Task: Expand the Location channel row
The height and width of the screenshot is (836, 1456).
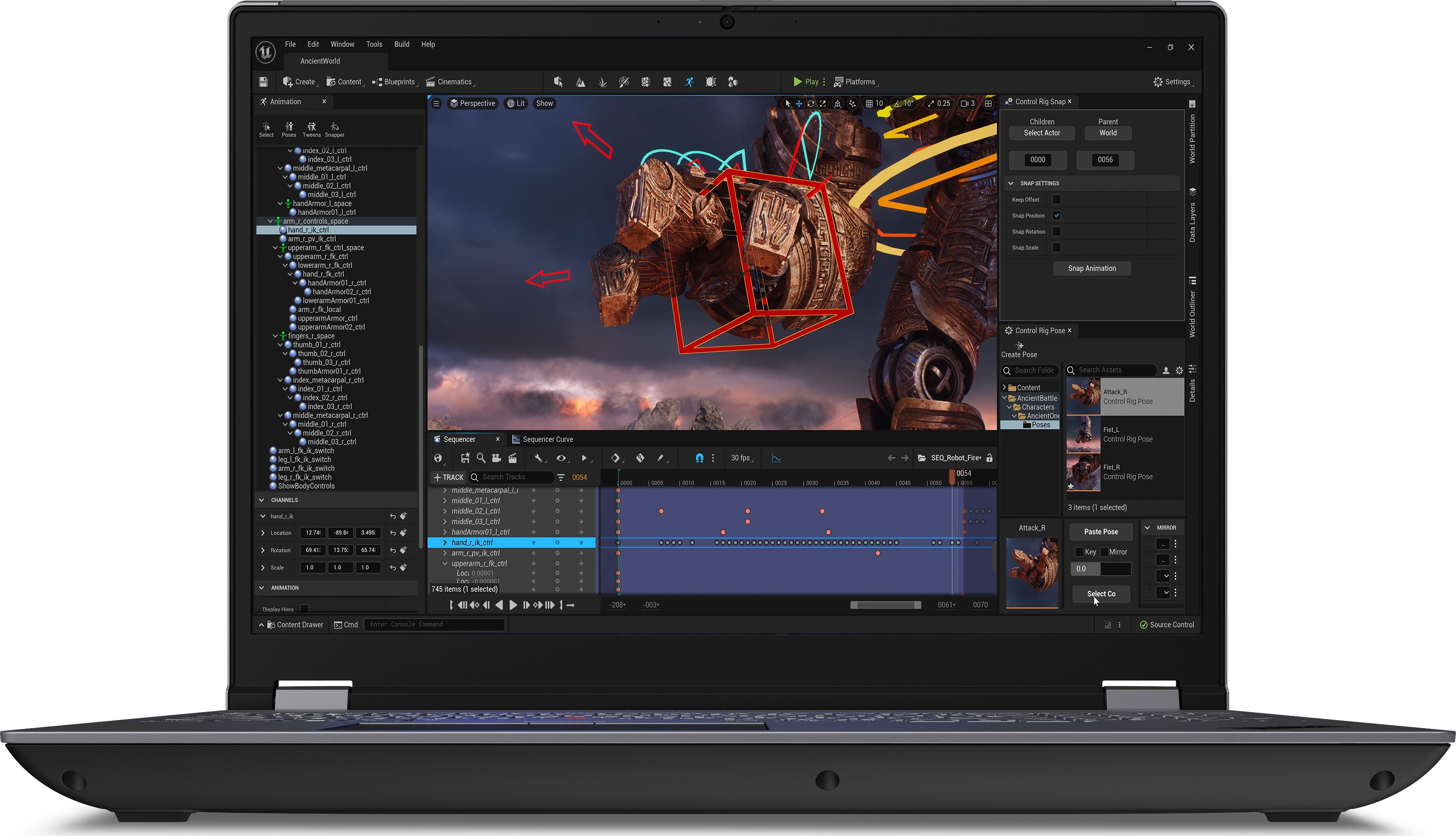Action: tap(263, 533)
